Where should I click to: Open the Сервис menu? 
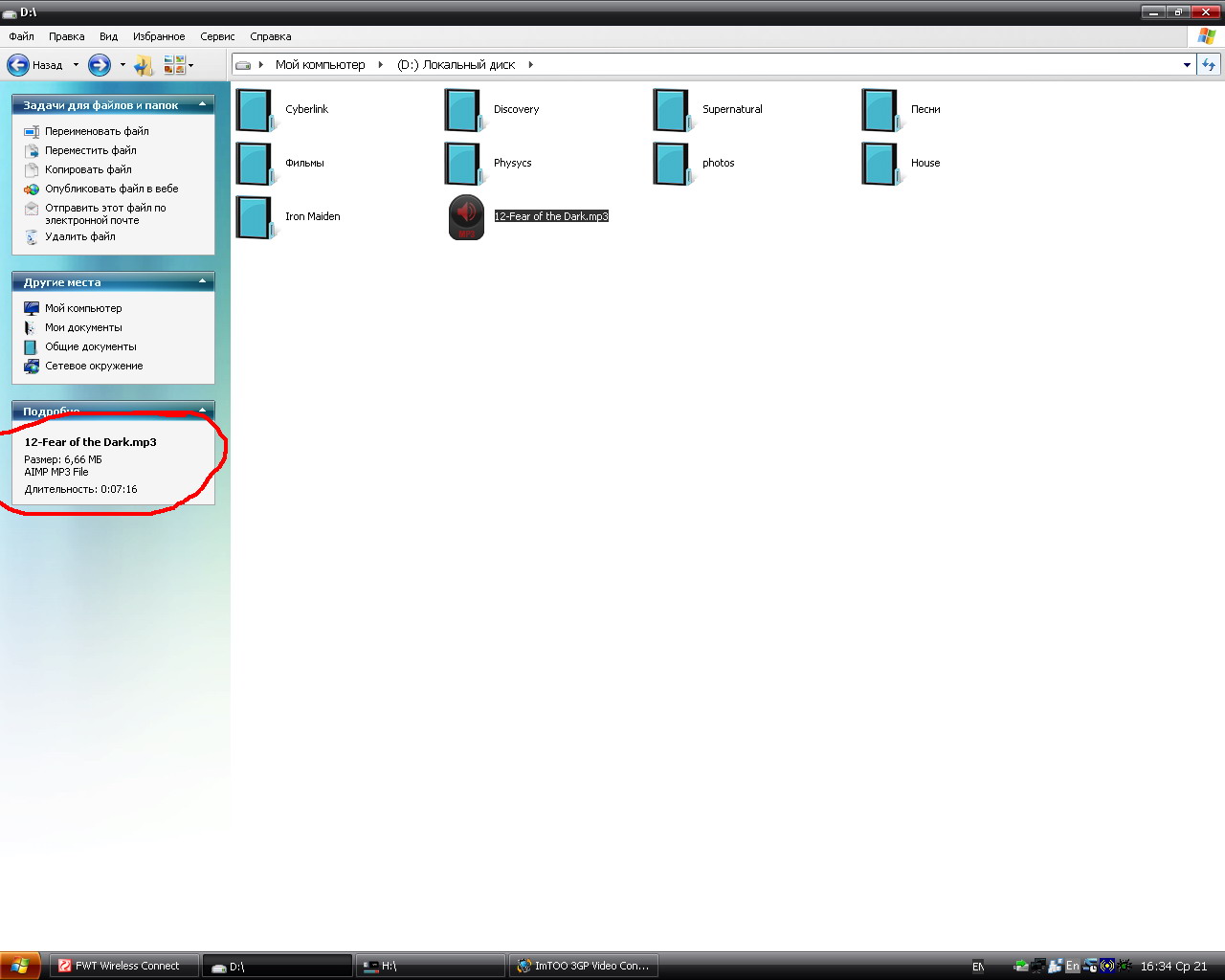[217, 36]
